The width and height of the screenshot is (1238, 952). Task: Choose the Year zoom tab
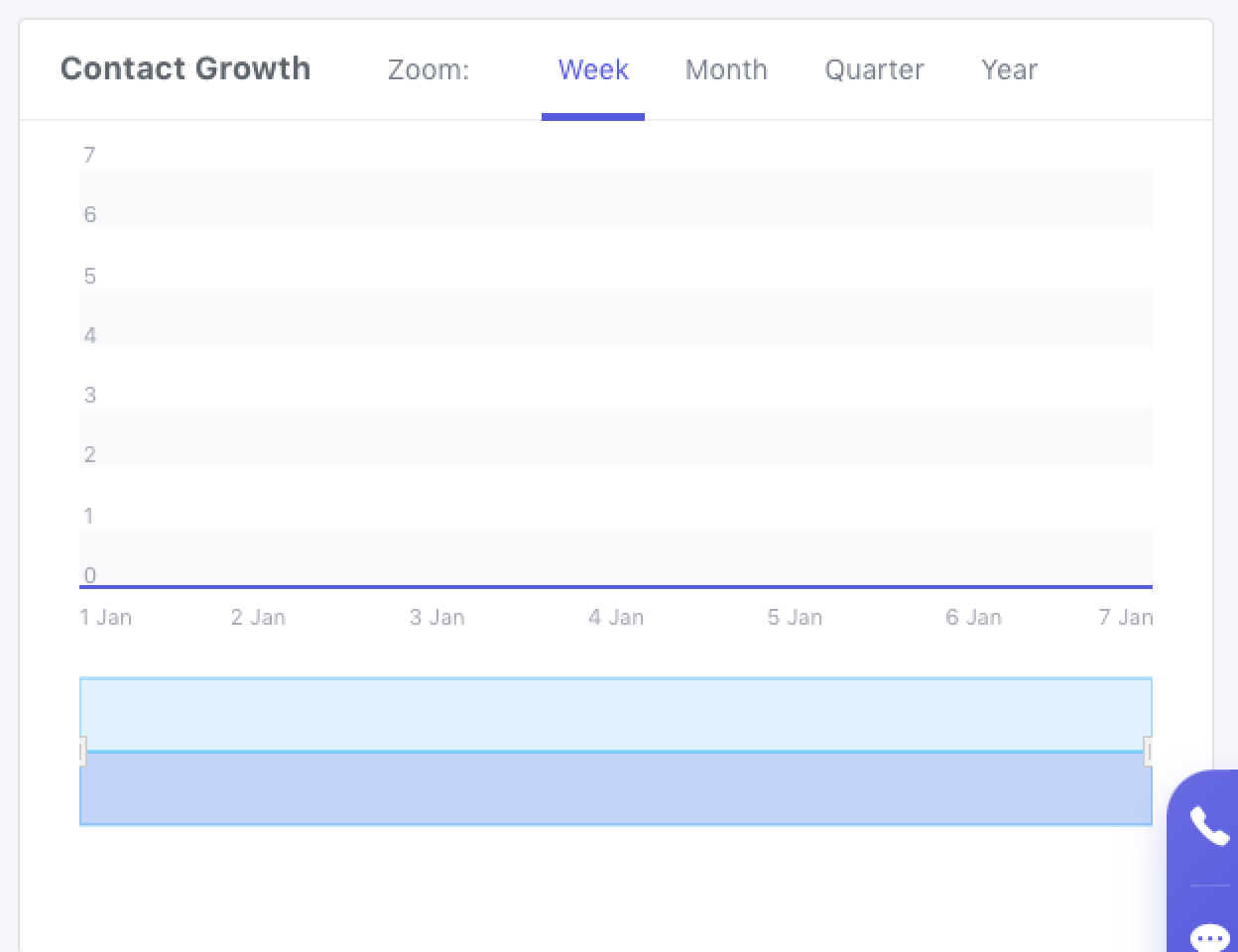(1009, 70)
